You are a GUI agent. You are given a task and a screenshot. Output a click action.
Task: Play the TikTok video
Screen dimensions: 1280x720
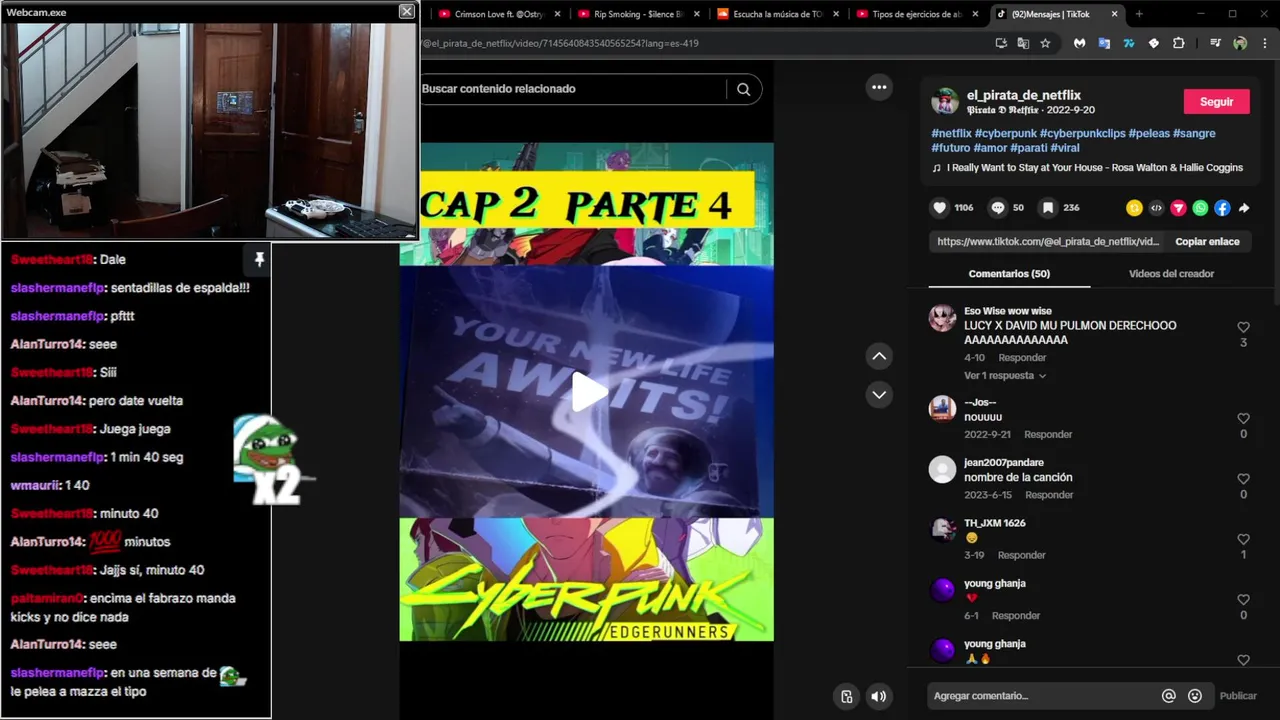point(588,391)
